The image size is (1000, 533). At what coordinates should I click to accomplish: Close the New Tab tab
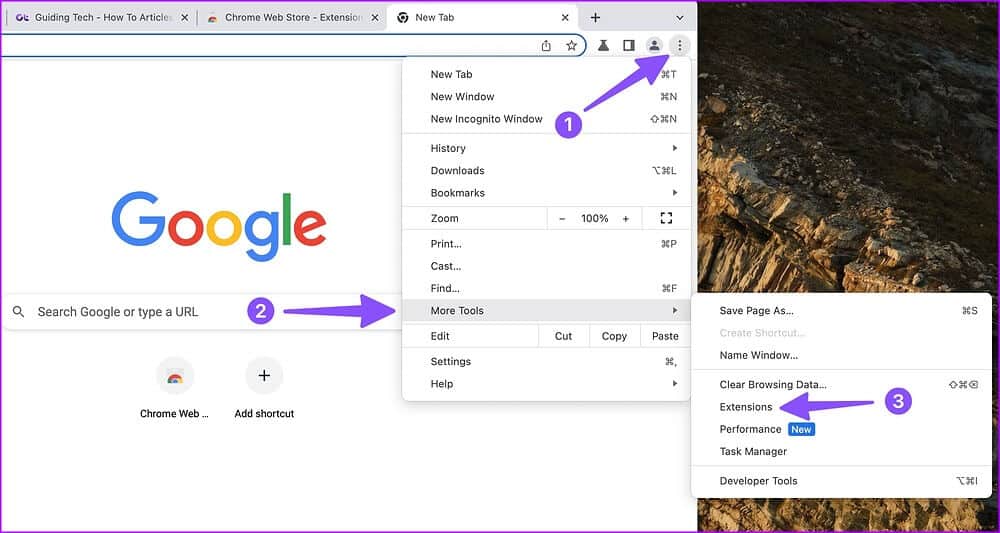click(x=565, y=18)
